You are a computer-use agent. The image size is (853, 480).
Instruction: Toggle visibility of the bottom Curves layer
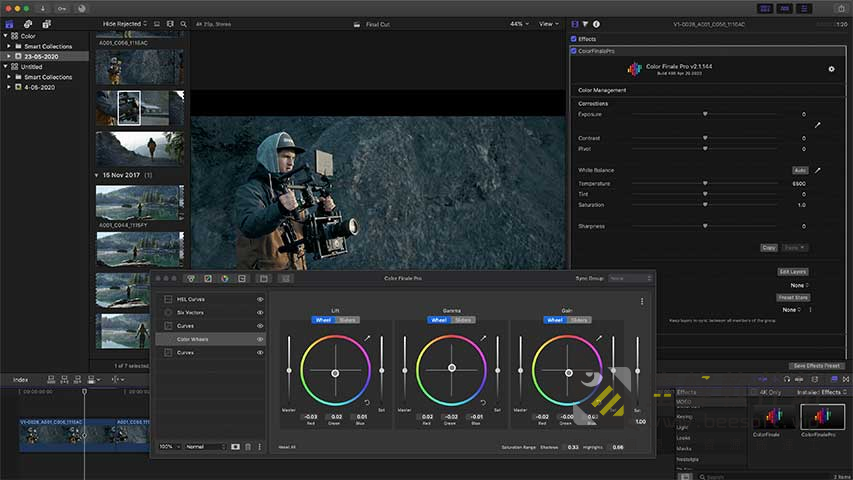[260, 353]
